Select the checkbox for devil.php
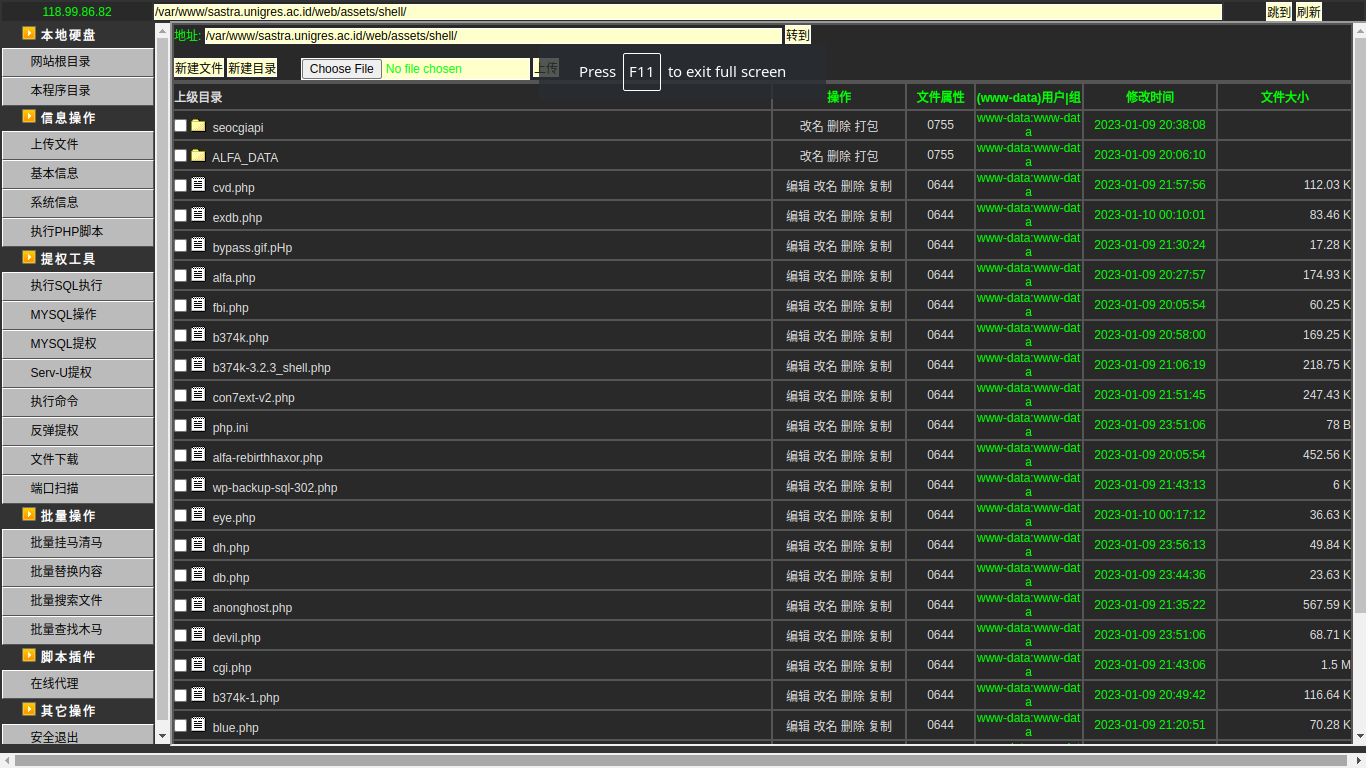 tap(181, 636)
